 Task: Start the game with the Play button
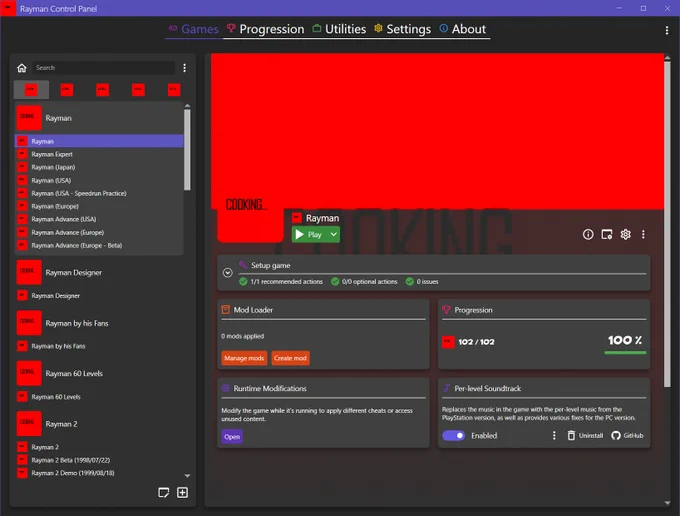coord(310,235)
